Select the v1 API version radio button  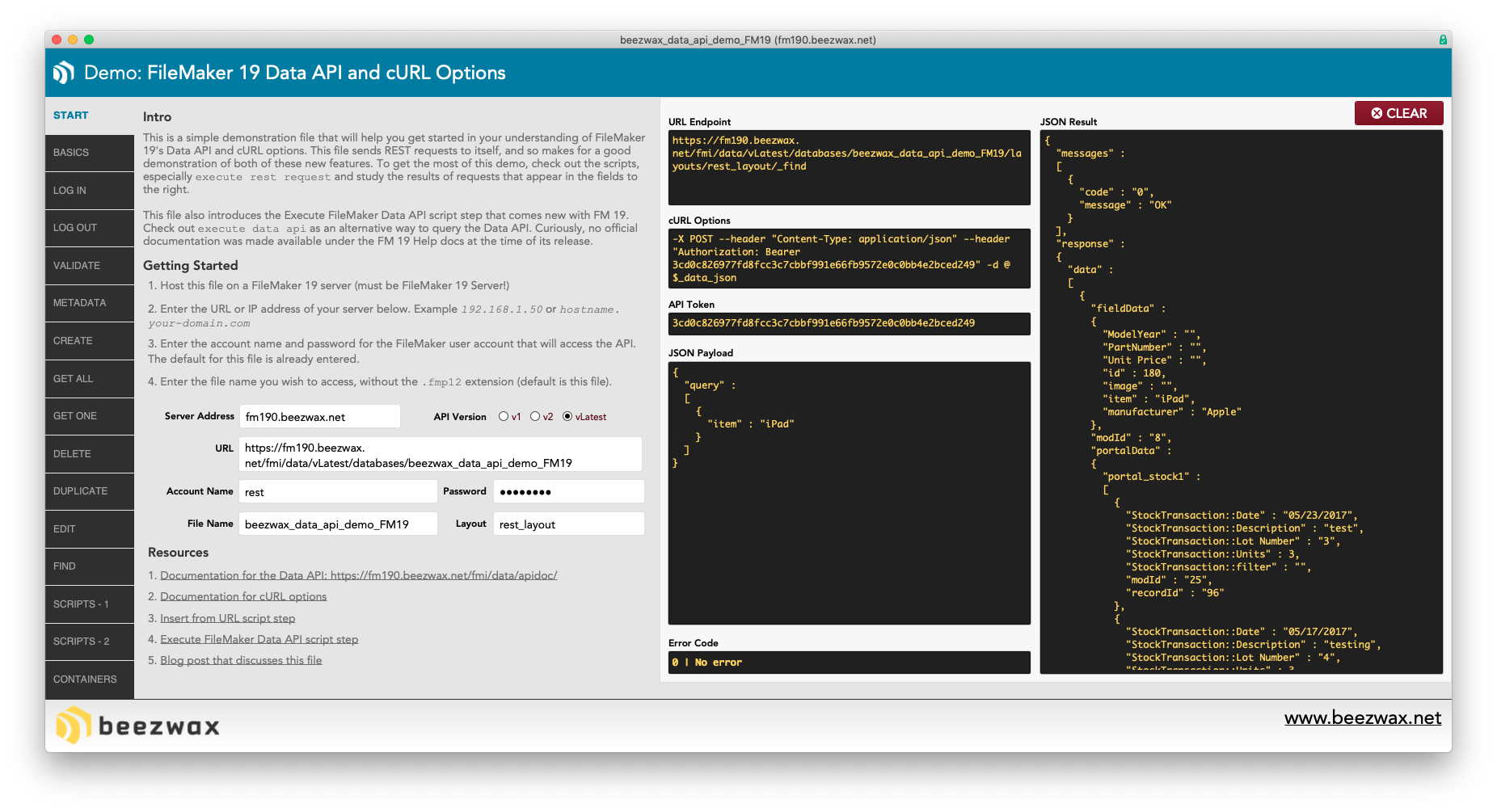(504, 417)
